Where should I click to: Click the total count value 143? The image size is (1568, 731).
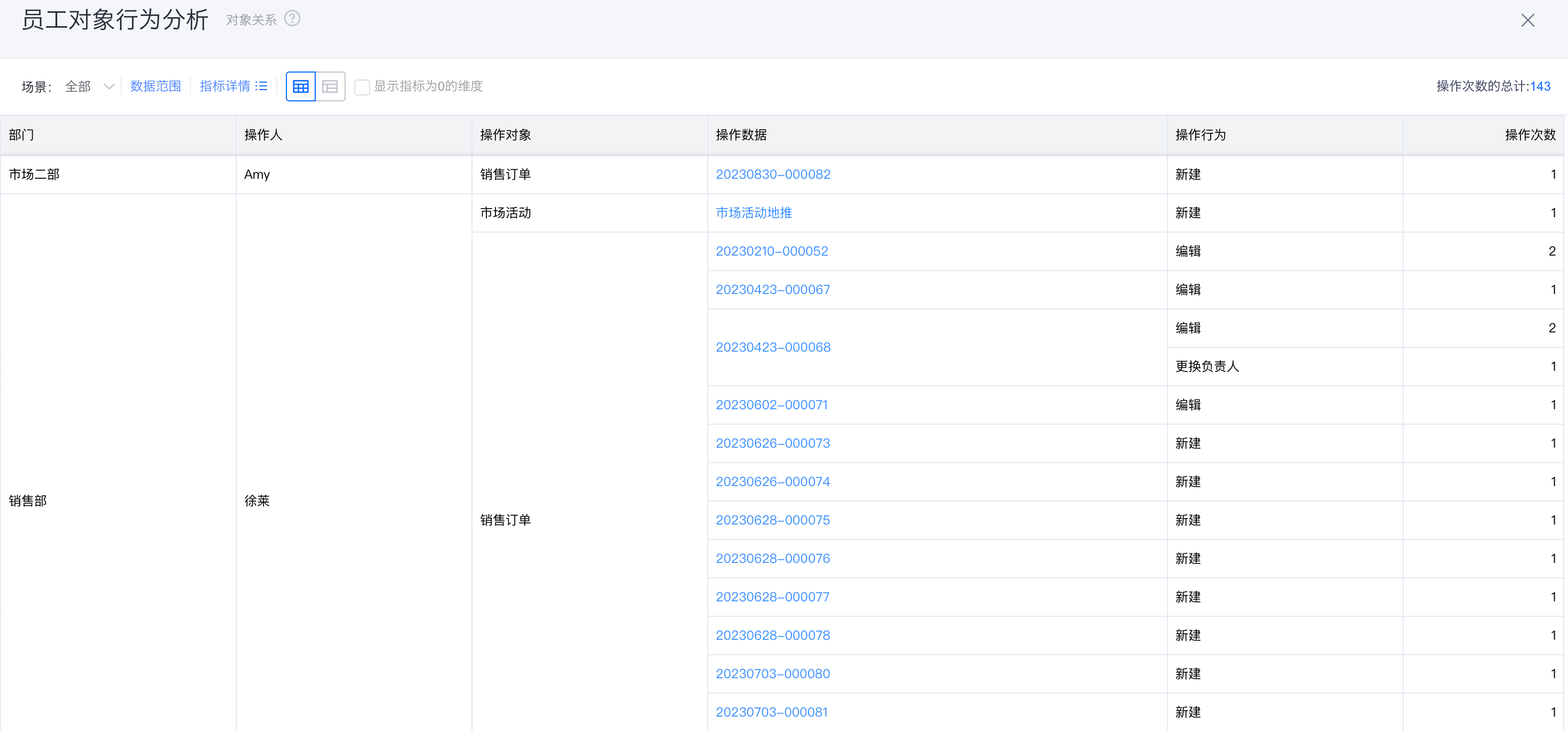coord(1540,86)
